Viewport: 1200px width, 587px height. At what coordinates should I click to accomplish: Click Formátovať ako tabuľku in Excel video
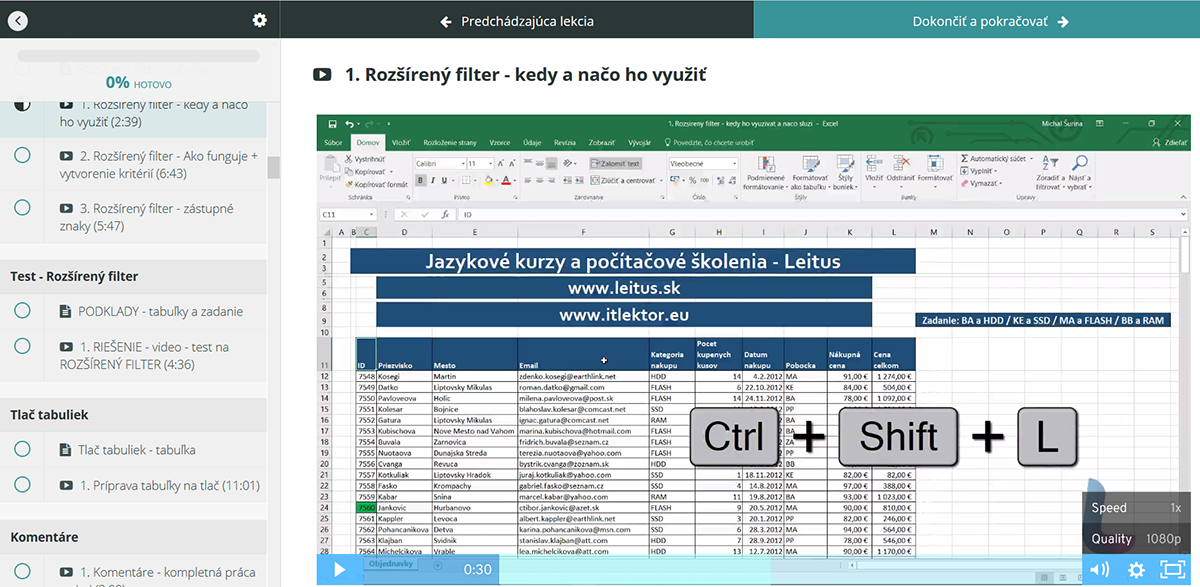(x=809, y=171)
